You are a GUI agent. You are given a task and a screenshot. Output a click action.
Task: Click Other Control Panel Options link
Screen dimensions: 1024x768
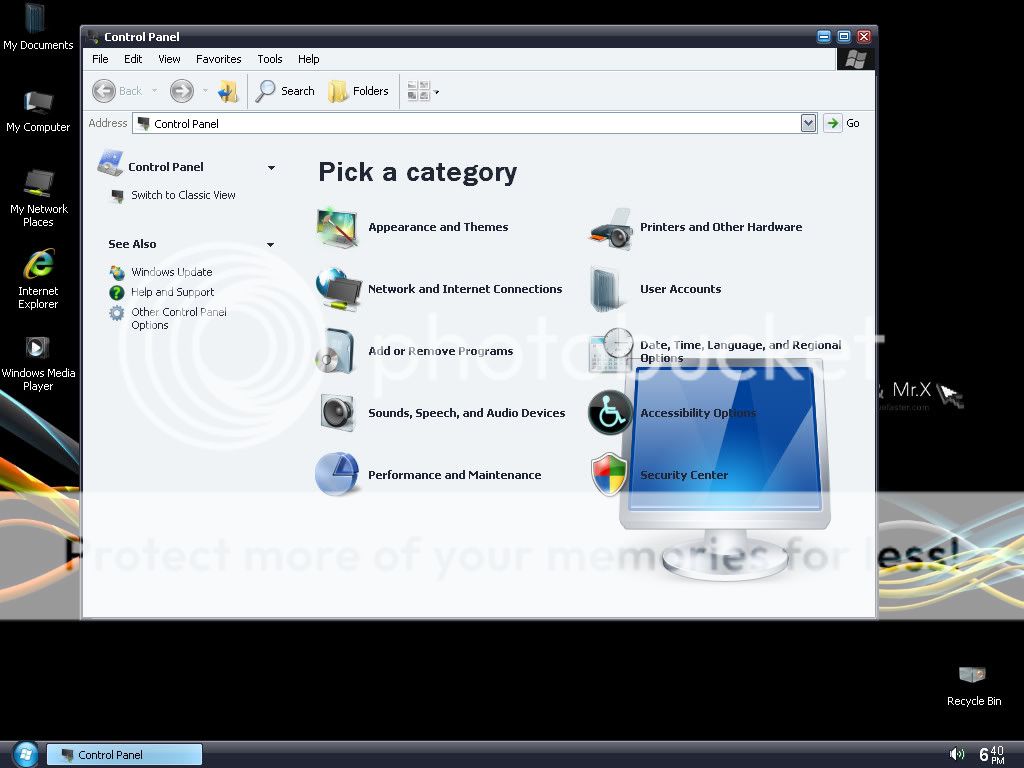[x=178, y=318]
